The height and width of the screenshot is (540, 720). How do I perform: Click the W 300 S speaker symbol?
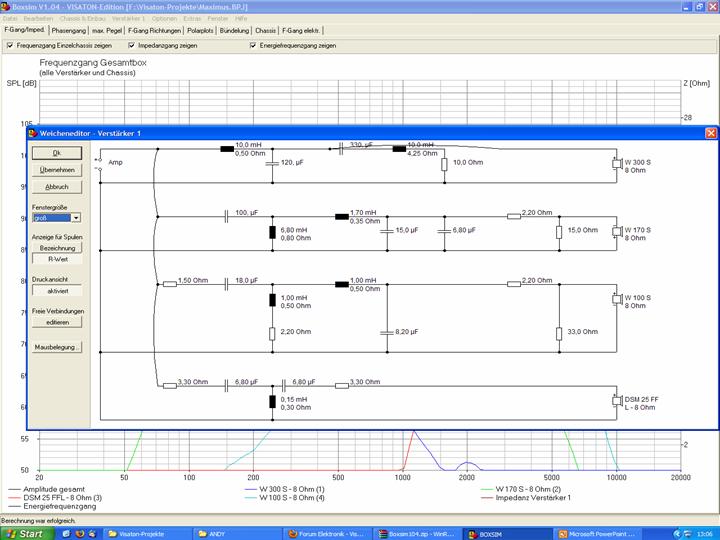tap(615, 164)
